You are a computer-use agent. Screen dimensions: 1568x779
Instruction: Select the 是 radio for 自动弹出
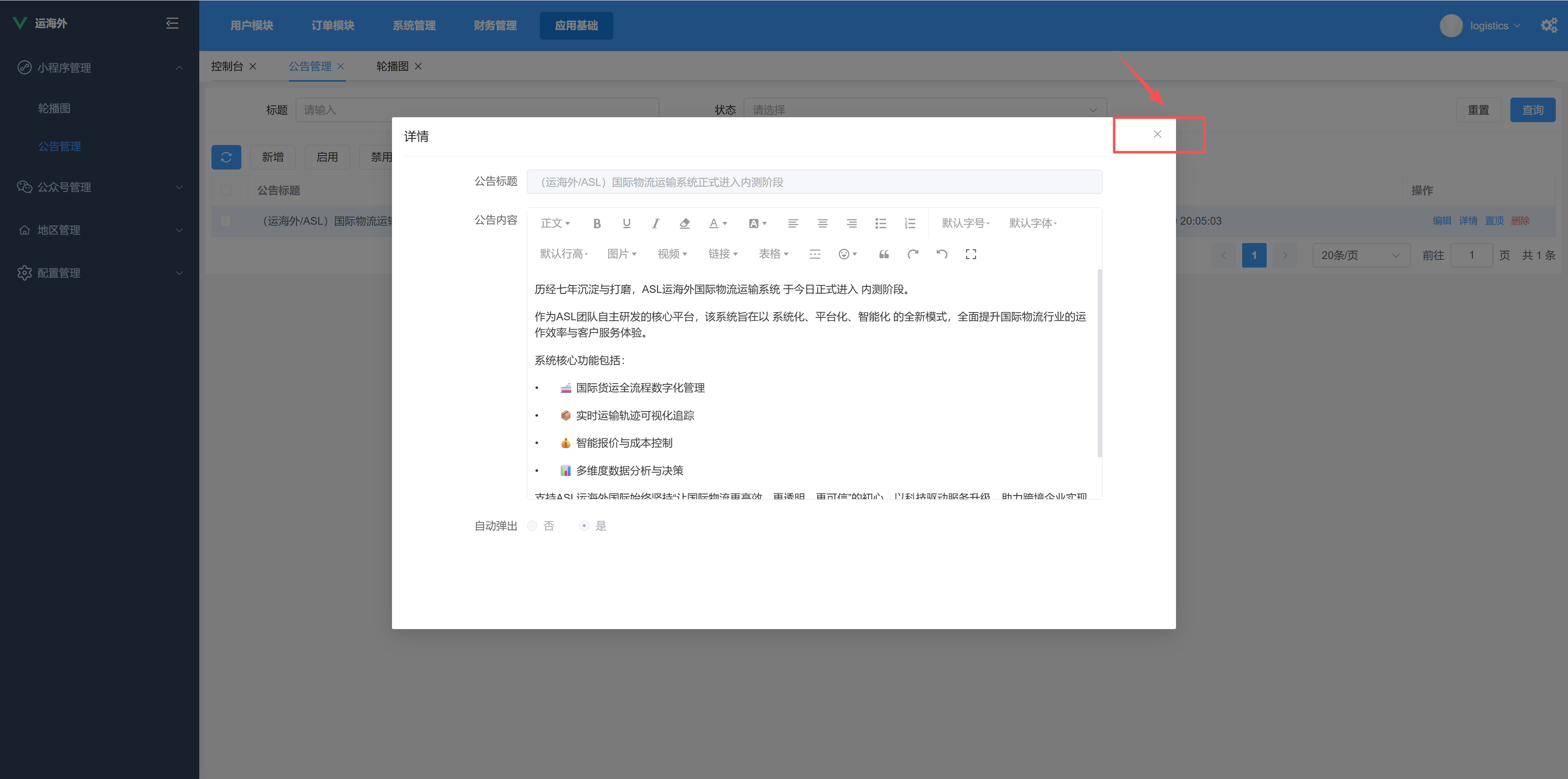[584, 525]
